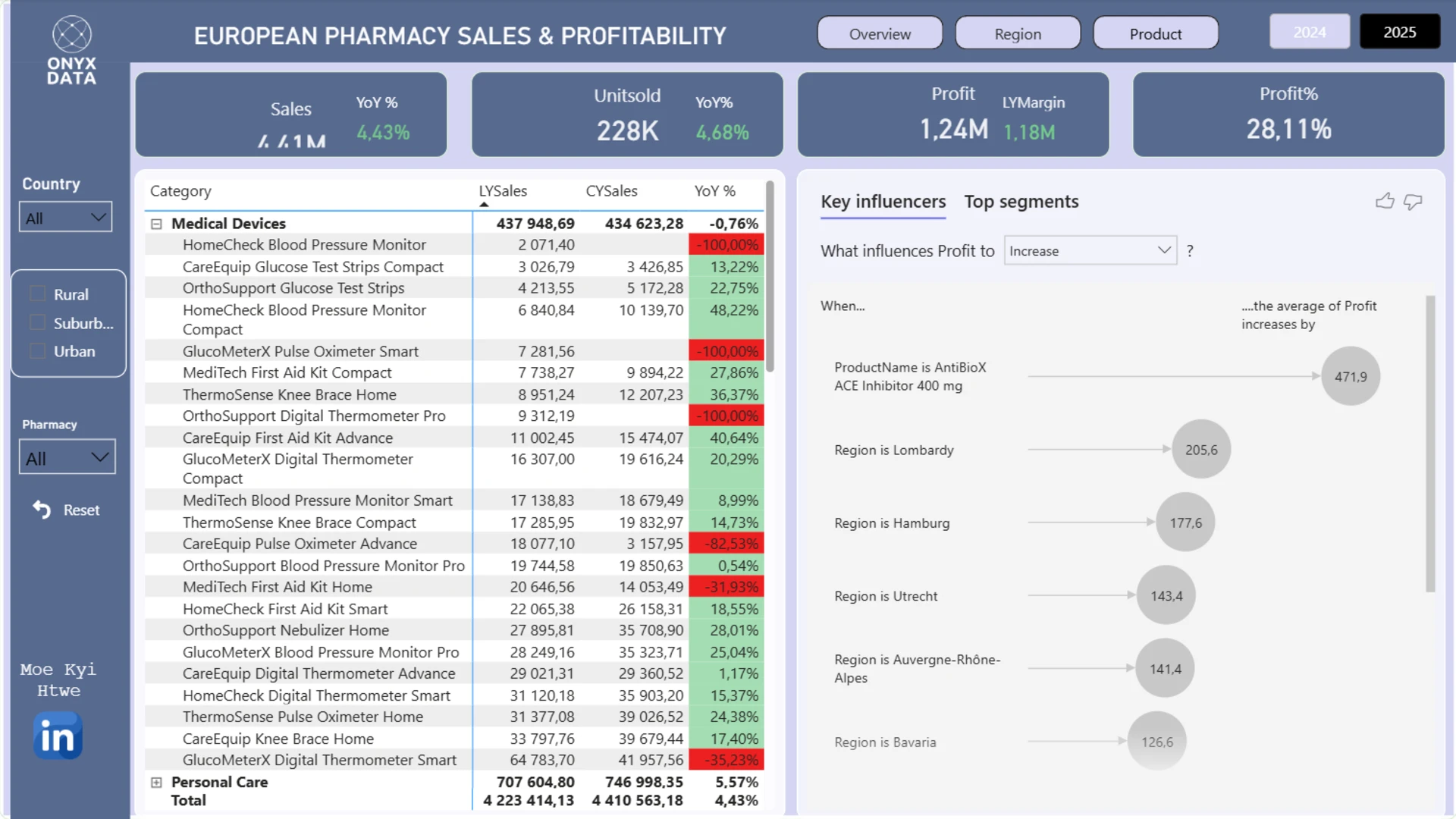Open the Region page button
This screenshot has width=1456, height=819.
(1018, 33)
